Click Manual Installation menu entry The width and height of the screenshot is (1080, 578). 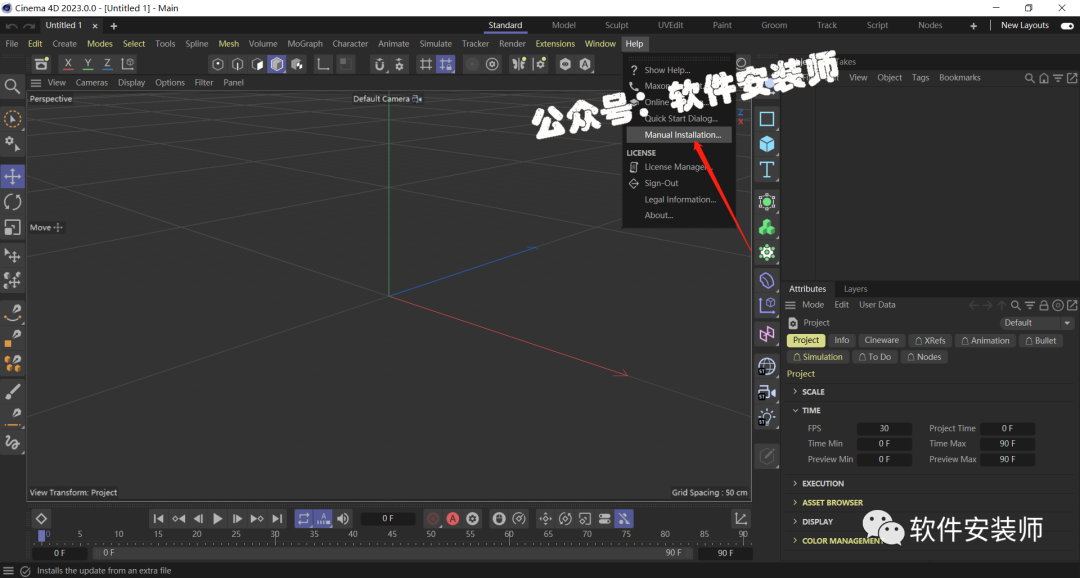679,135
